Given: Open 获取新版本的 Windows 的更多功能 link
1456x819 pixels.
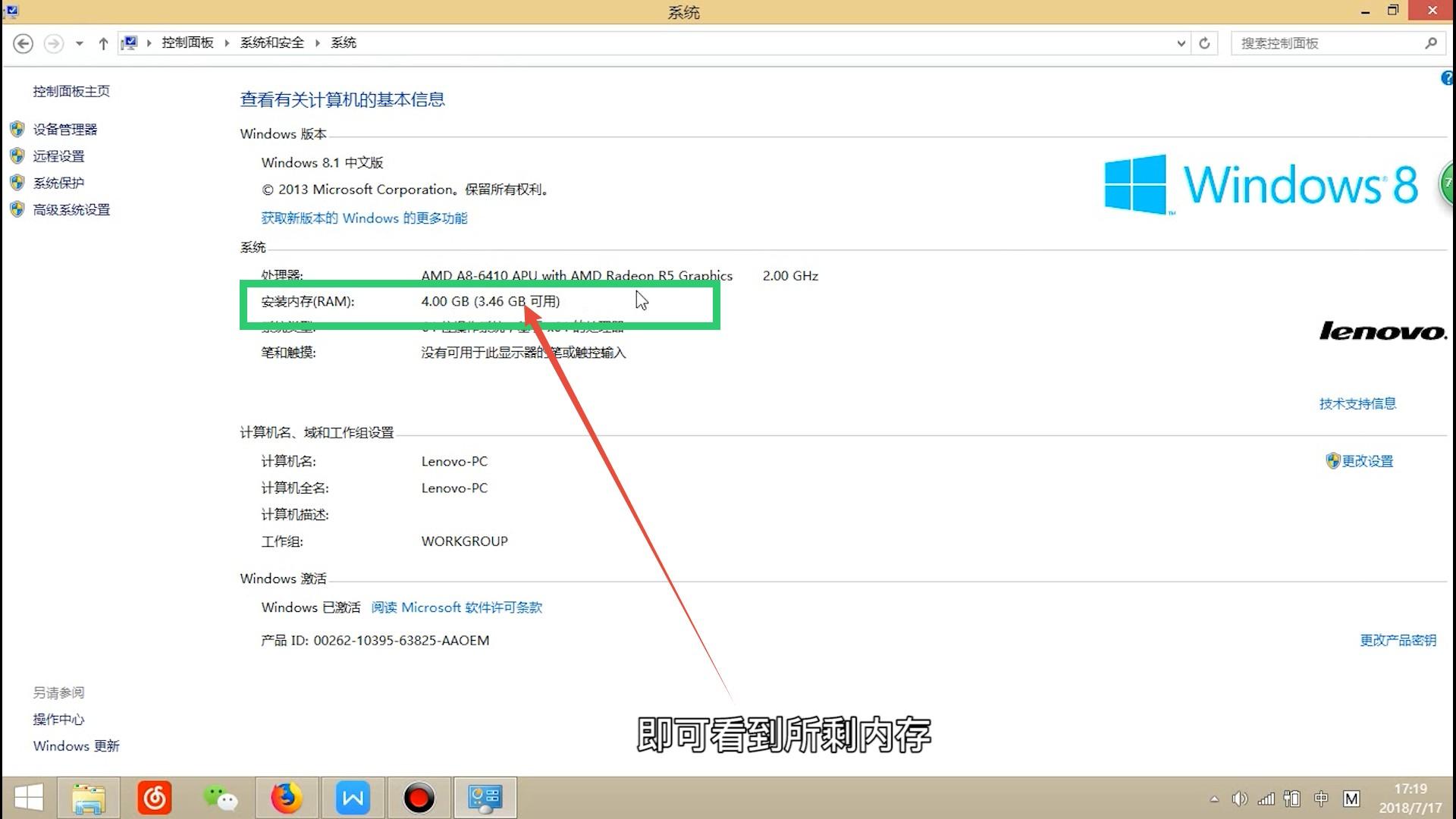Looking at the screenshot, I should point(364,218).
